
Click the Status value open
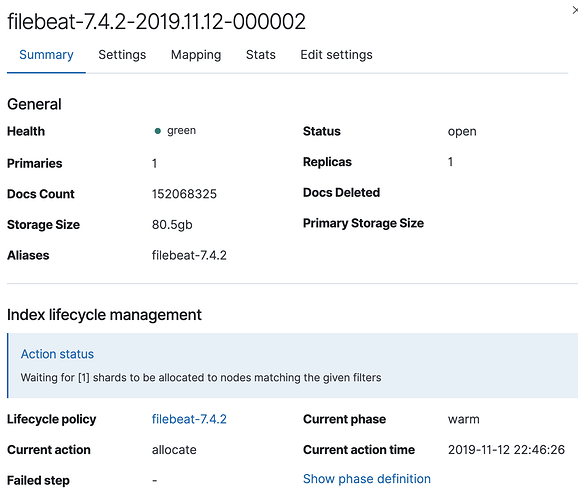tap(462, 132)
